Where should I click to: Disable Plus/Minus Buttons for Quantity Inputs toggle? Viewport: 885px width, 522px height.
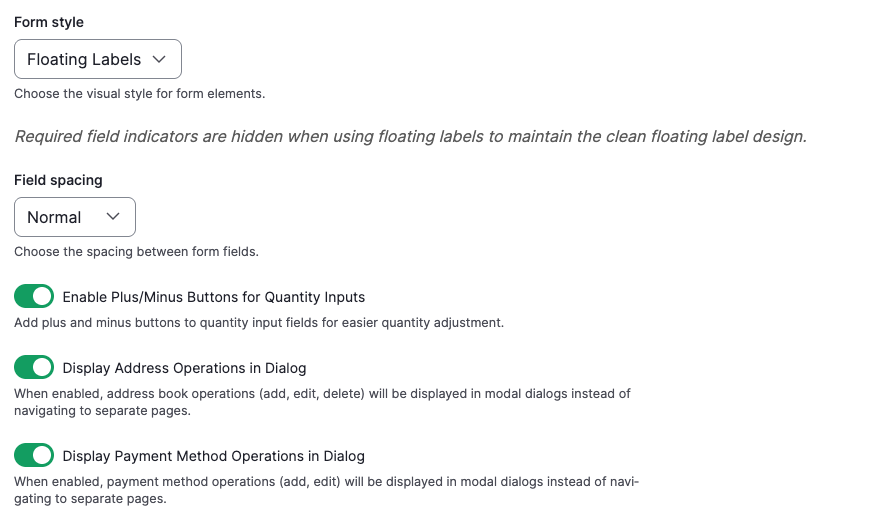[x=34, y=297]
